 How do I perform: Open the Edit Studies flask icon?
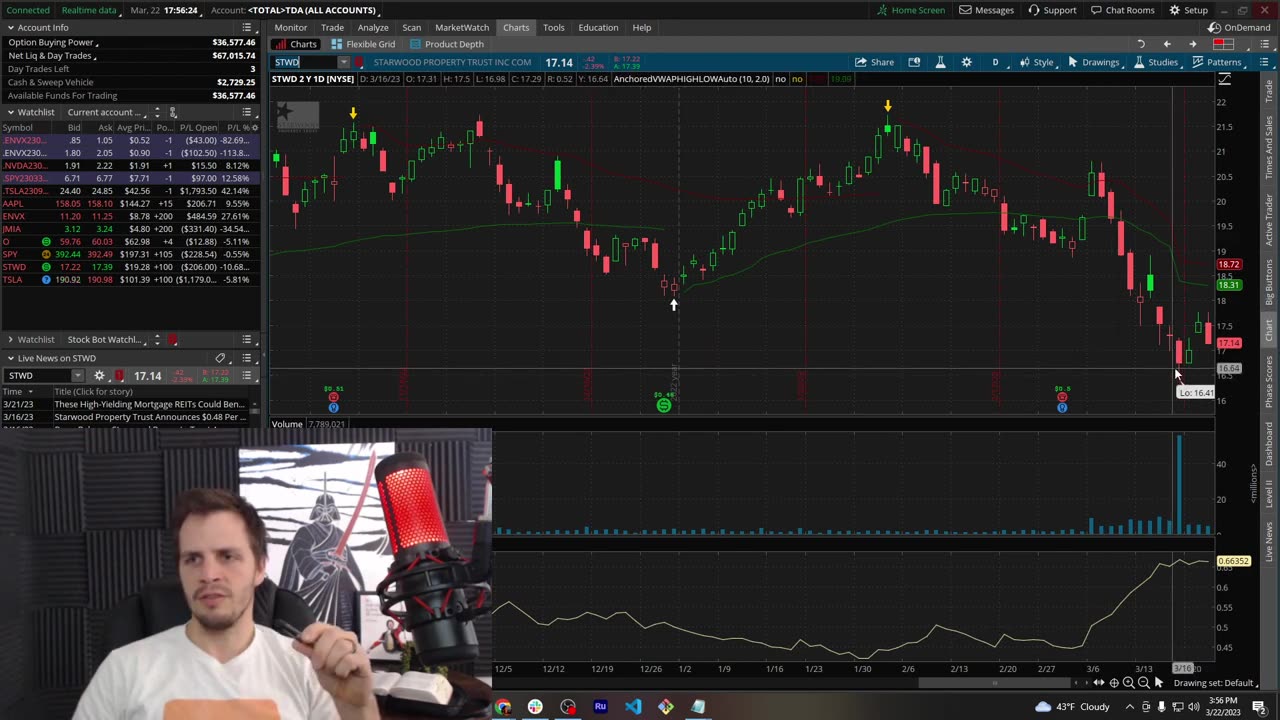tap(940, 62)
